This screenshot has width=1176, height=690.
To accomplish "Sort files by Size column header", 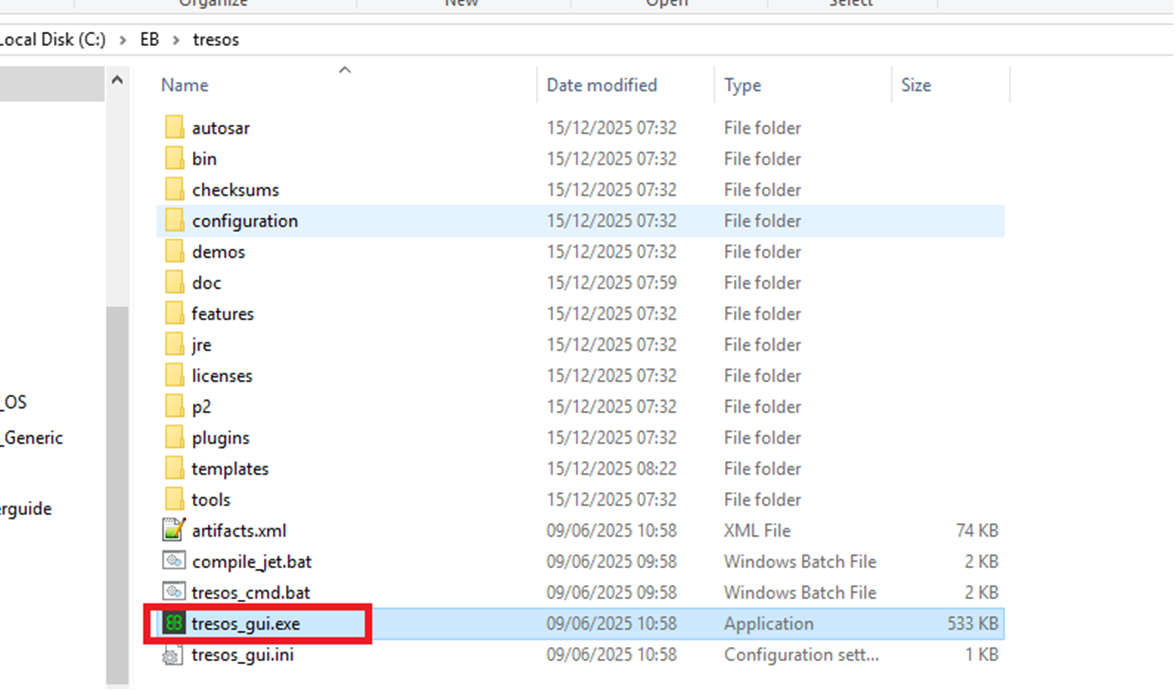I will pyautogui.click(x=915, y=85).
